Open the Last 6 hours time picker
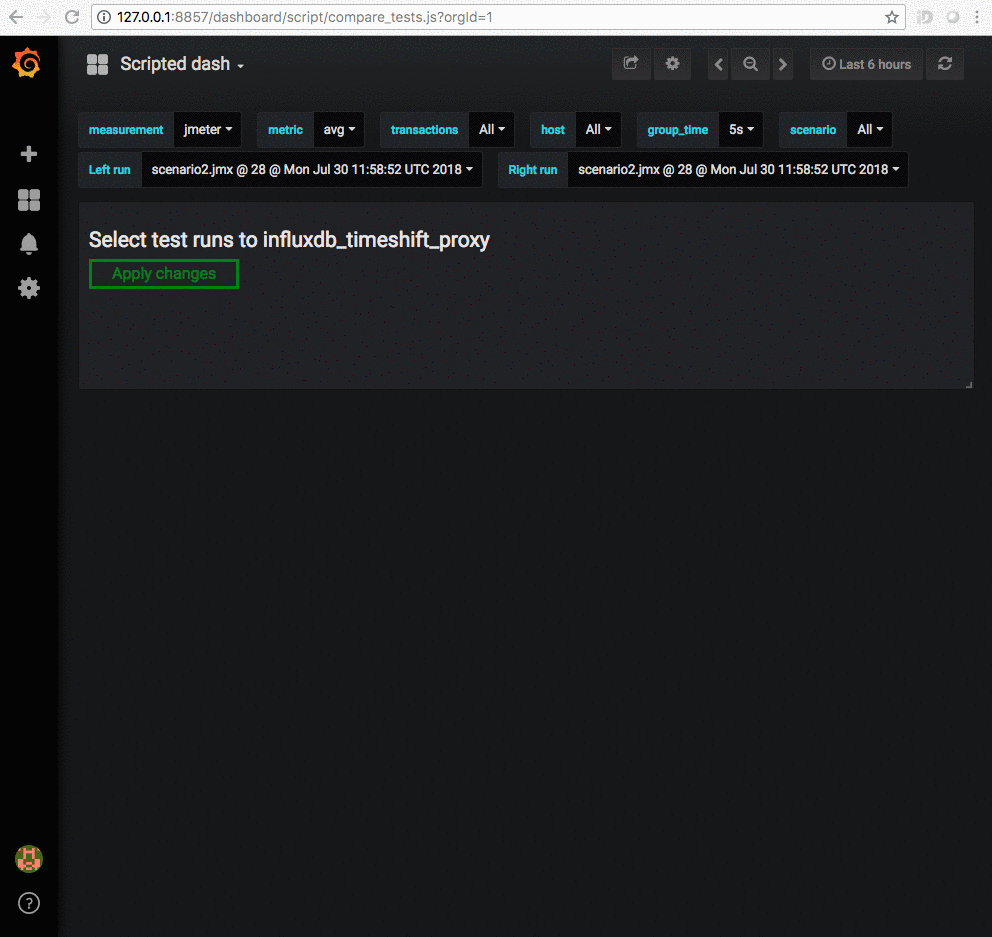The height and width of the screenshot is (937, 992). pyautogui.click(x=866, y=64)
